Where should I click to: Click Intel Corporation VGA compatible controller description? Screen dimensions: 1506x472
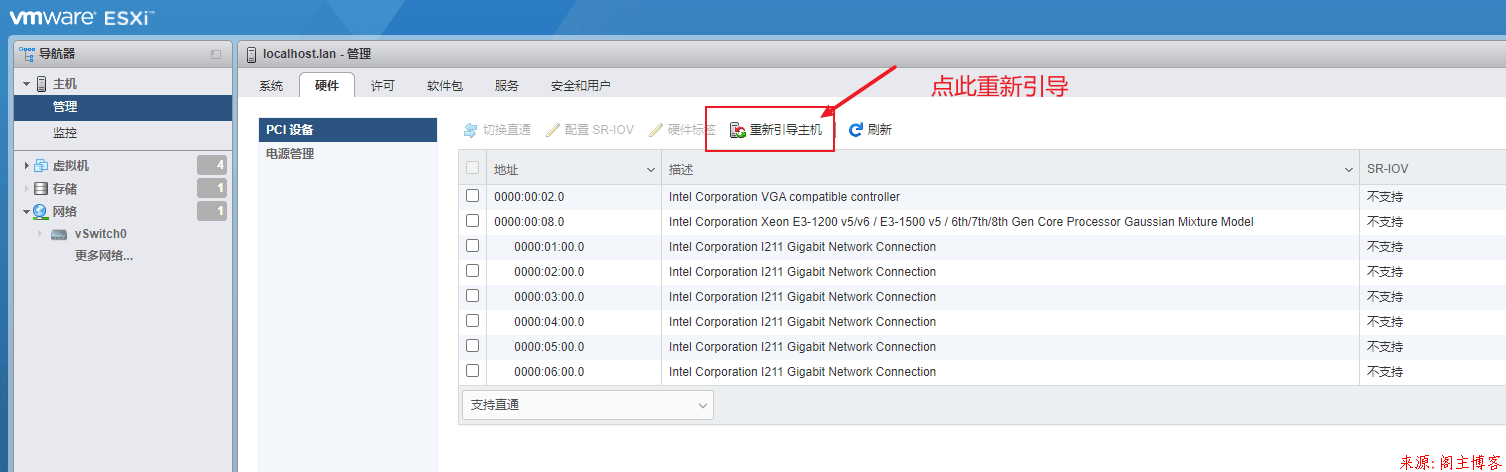point(784,197)
